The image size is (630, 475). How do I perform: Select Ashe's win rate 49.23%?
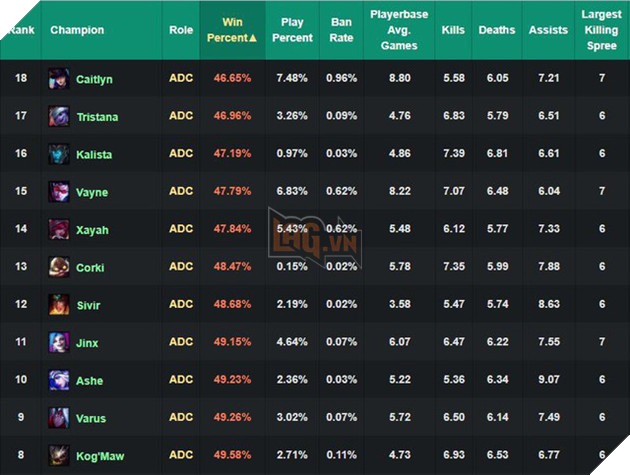tap(232, 379)
